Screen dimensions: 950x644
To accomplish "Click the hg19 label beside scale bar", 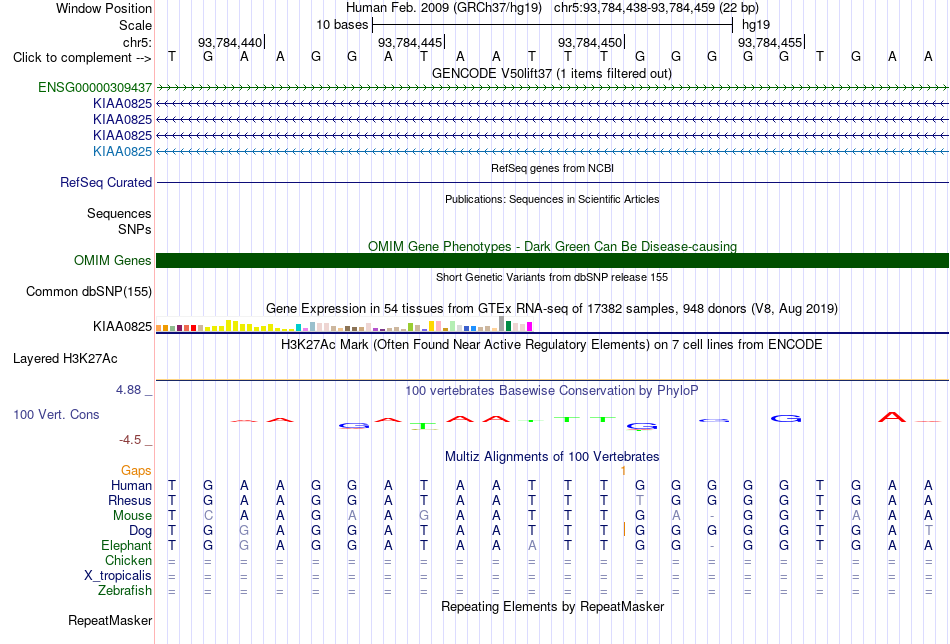I will (x=756, y=25).
